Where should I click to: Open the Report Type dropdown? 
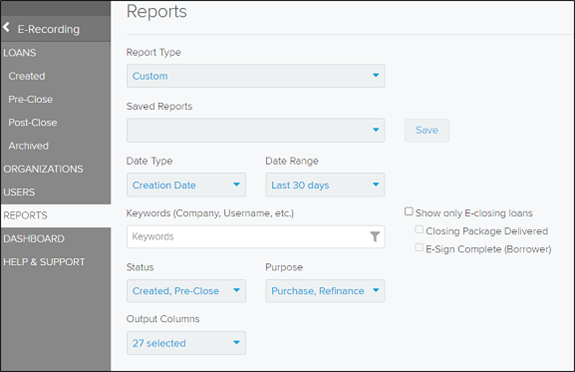(256, 76)
